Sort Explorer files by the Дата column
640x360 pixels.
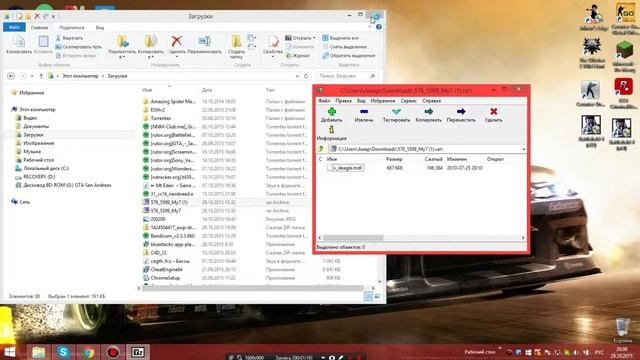click(x=207, y=90)
